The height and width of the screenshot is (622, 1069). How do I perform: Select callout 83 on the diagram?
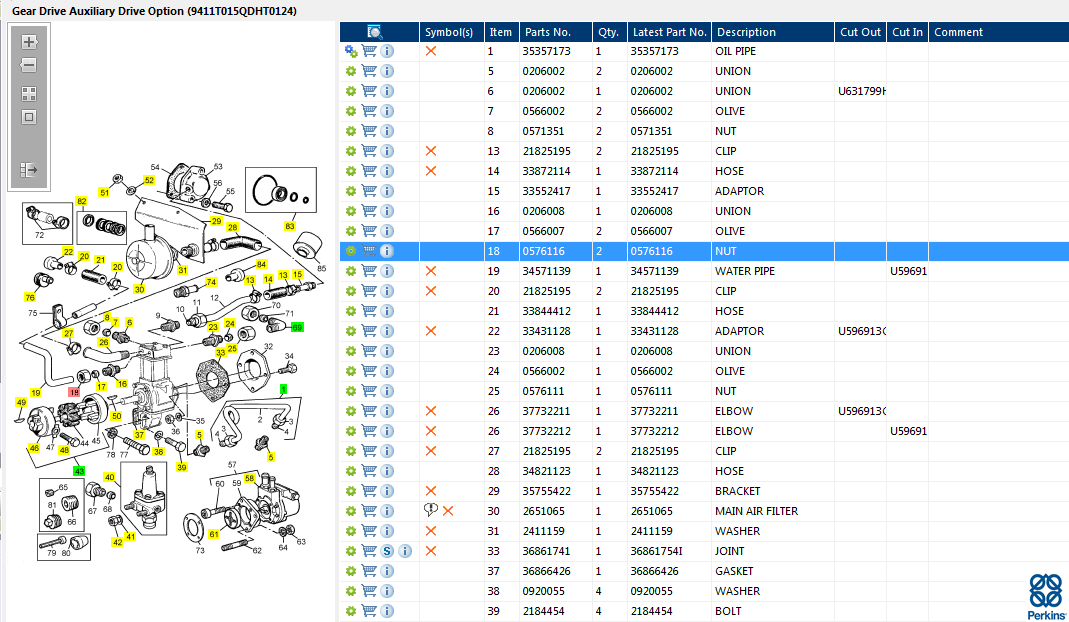point(290,226)
